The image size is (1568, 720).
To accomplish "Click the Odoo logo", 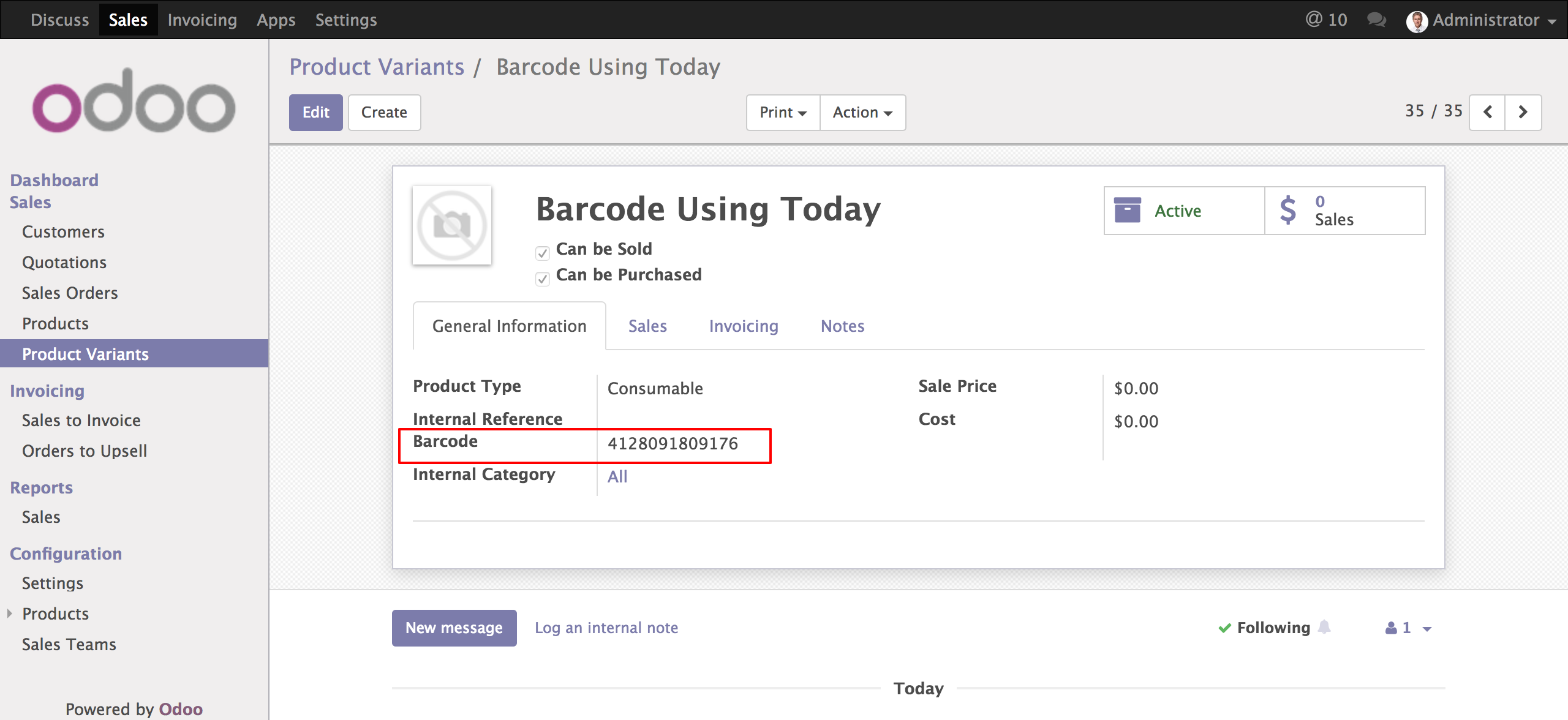I will [134, 102].
